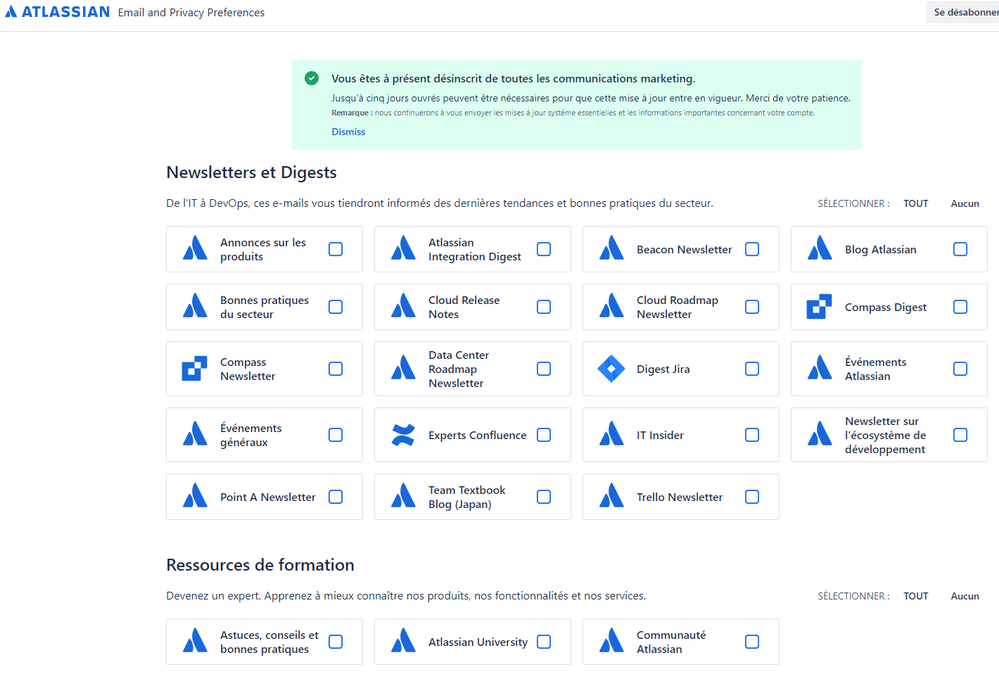Viewport: 999px width, 684px height.
Task: Enable Cloud Release Notes emails
Action: (543, 307)
